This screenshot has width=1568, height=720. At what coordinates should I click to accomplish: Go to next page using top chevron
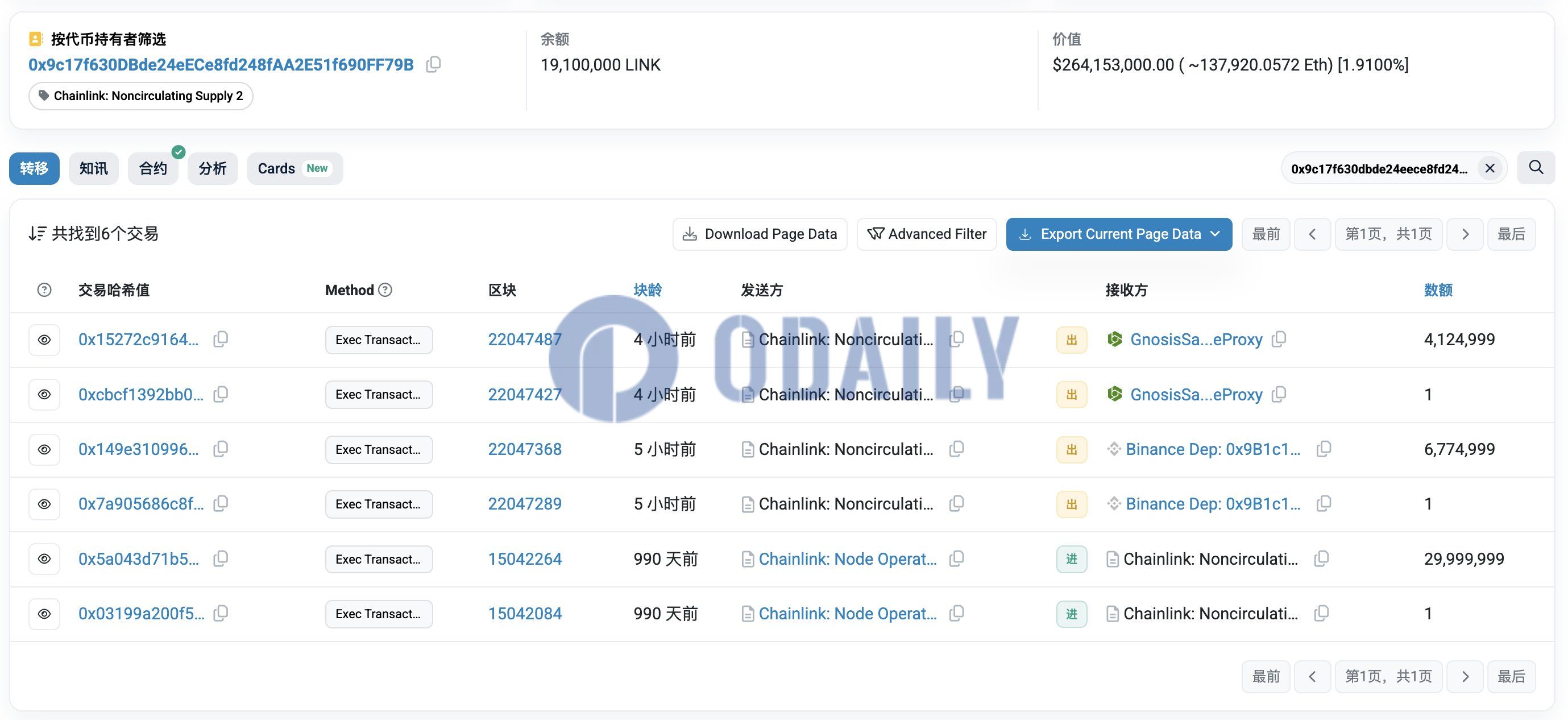pyautogui.click(x=1465, y=234)
